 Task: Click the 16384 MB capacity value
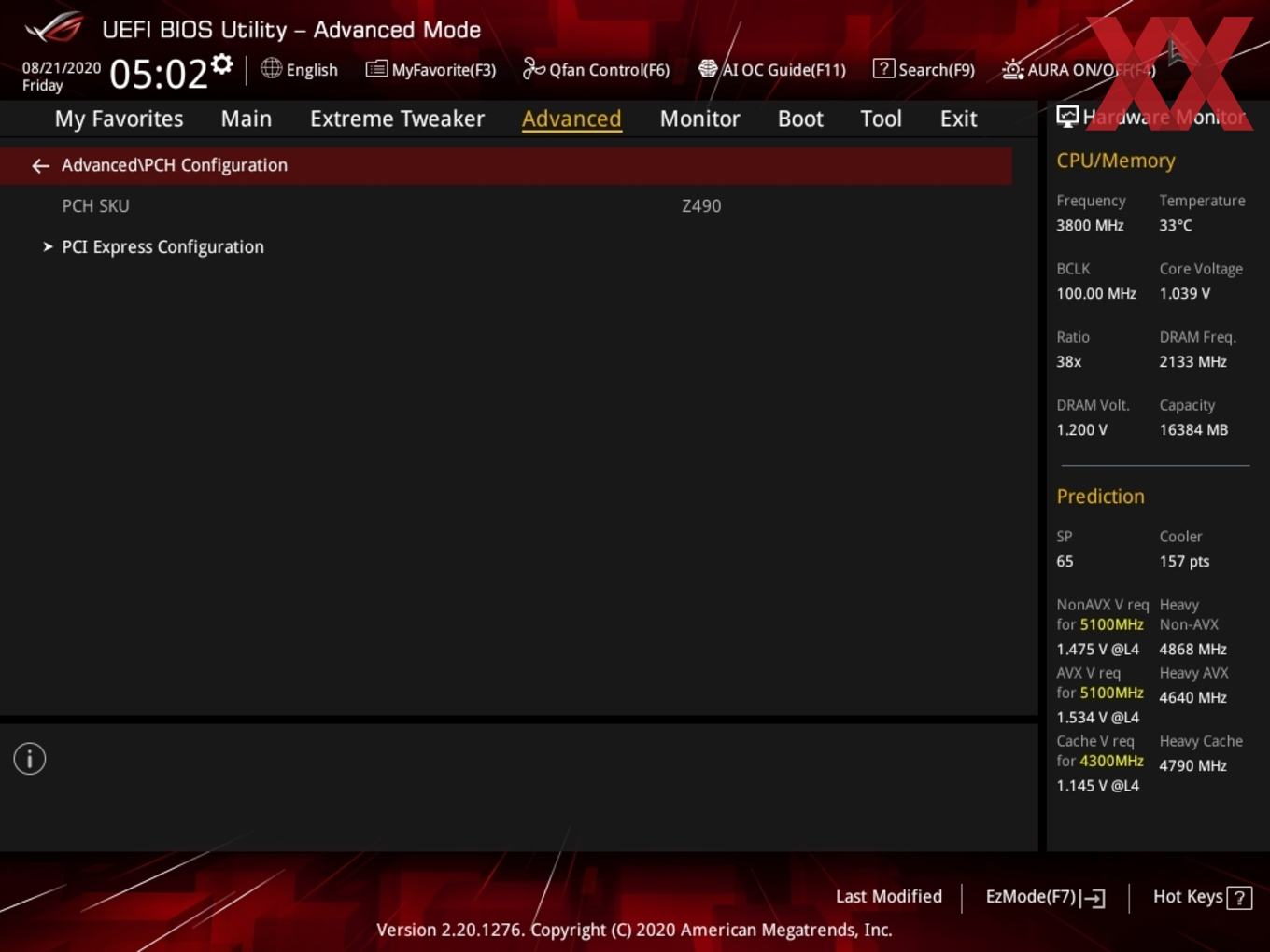point(1193,429)
